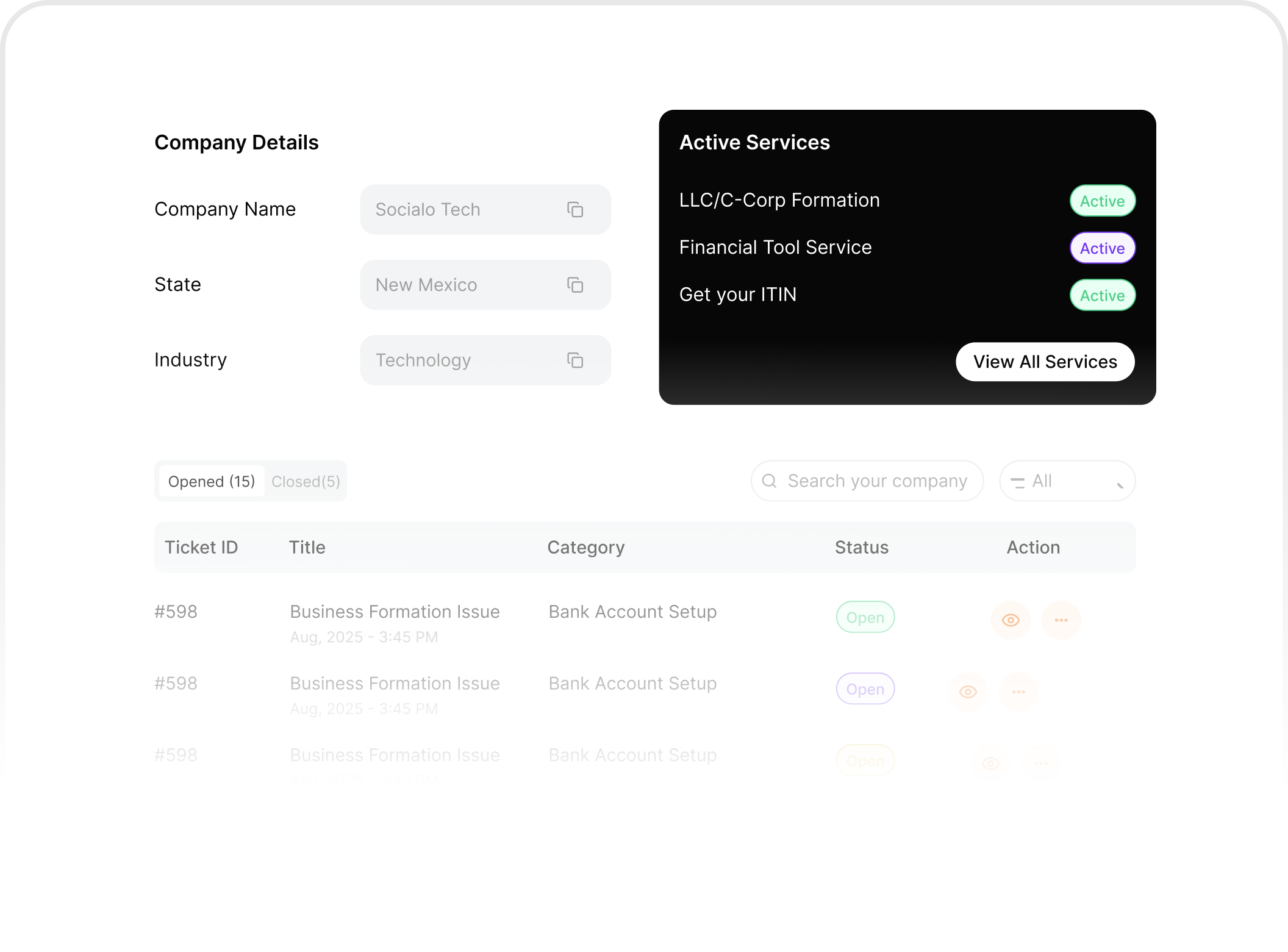Open more options for the third #598 ticket

(x=1042, y=762)
